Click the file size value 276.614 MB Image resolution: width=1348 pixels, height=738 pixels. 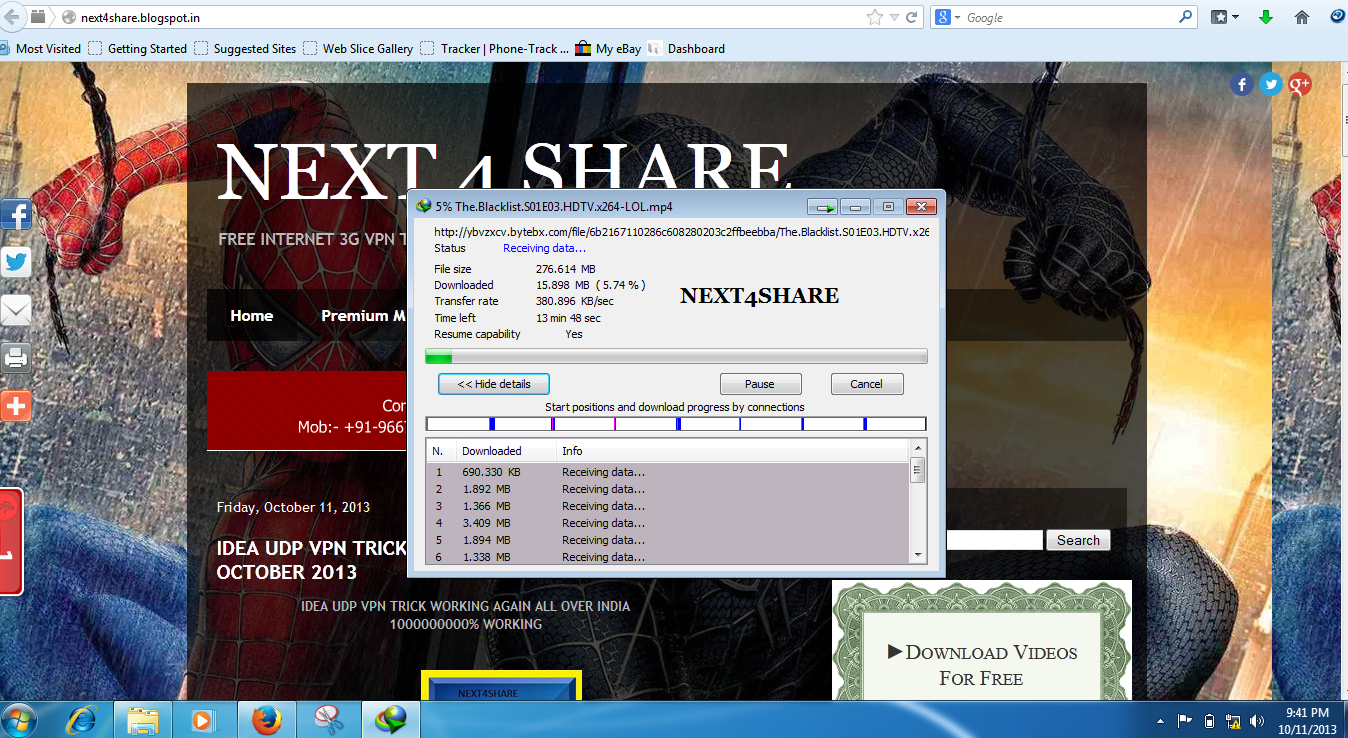coord(566,269)
